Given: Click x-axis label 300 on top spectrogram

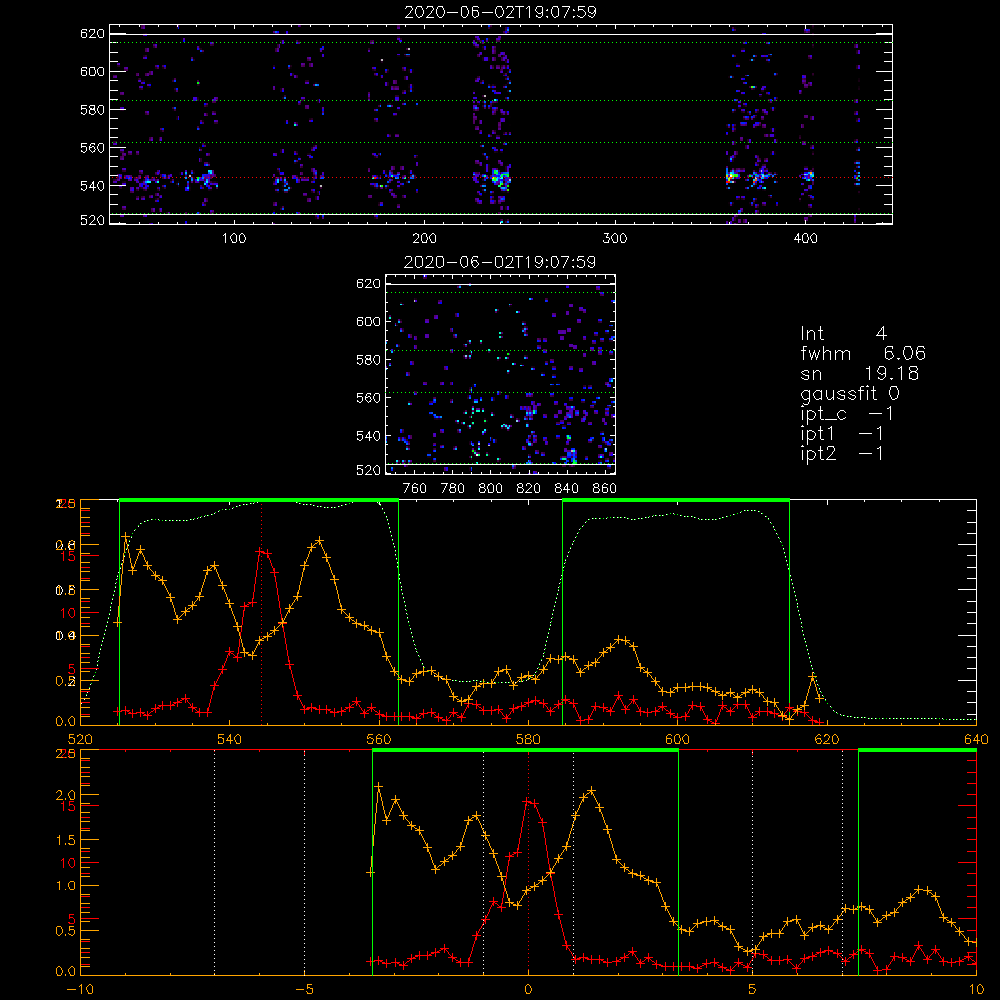Looking at the screenshot, I should [x=615, y=239].
